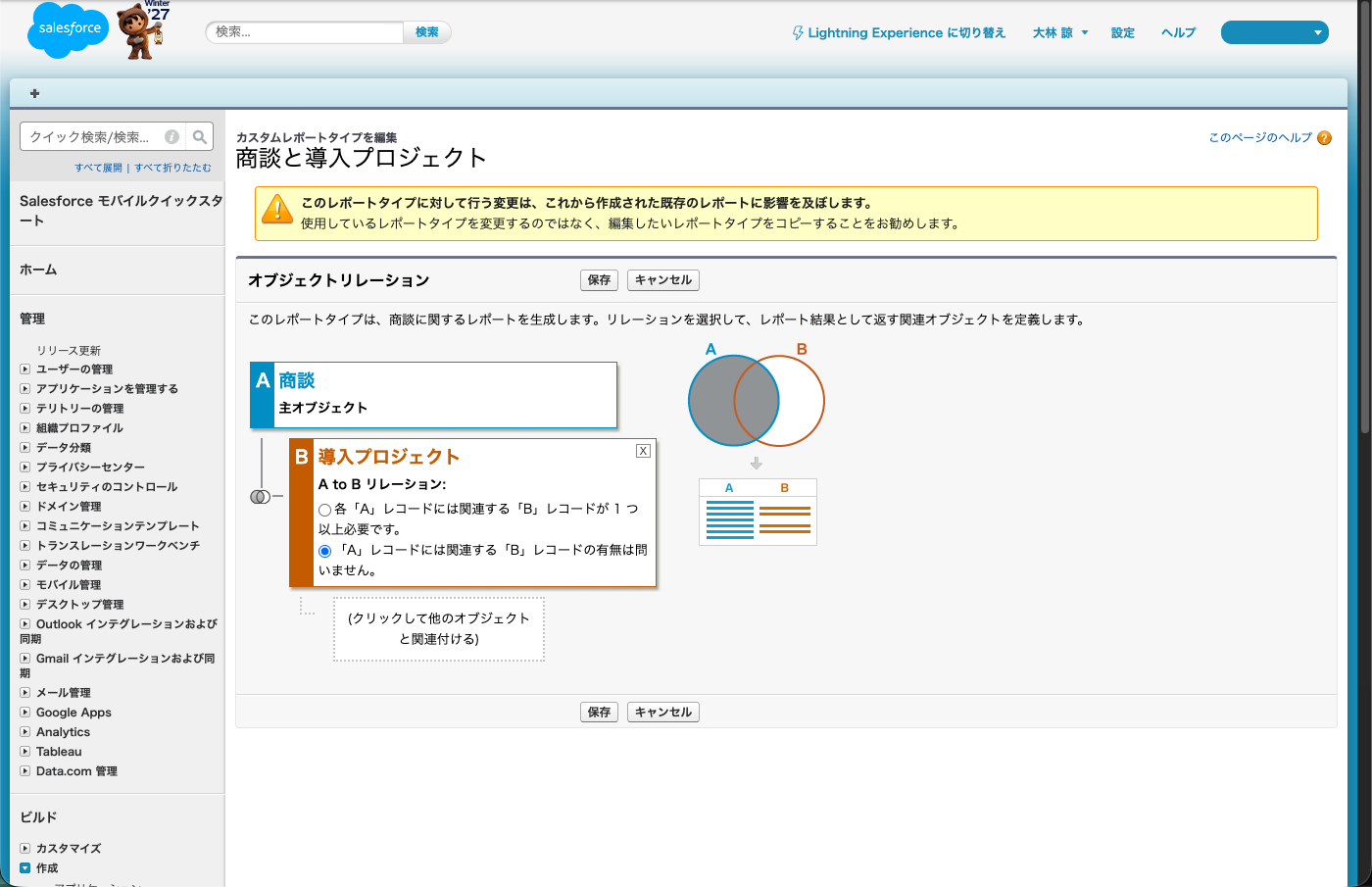
Task: Click the top キャンセル button
Action: pyautogui.click(x=663, y=280)
